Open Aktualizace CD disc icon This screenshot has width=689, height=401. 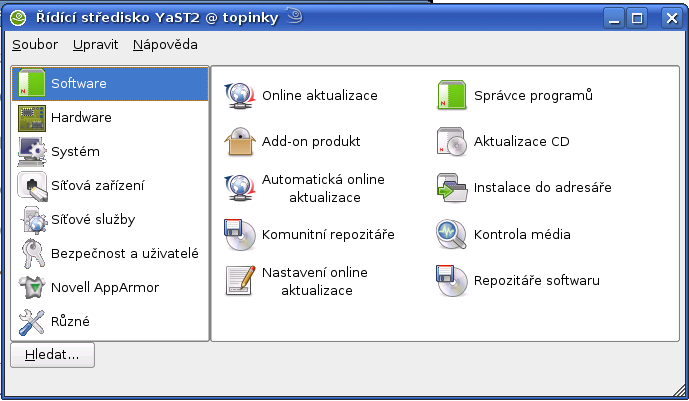pyautogui.click(x=452, y=141)
